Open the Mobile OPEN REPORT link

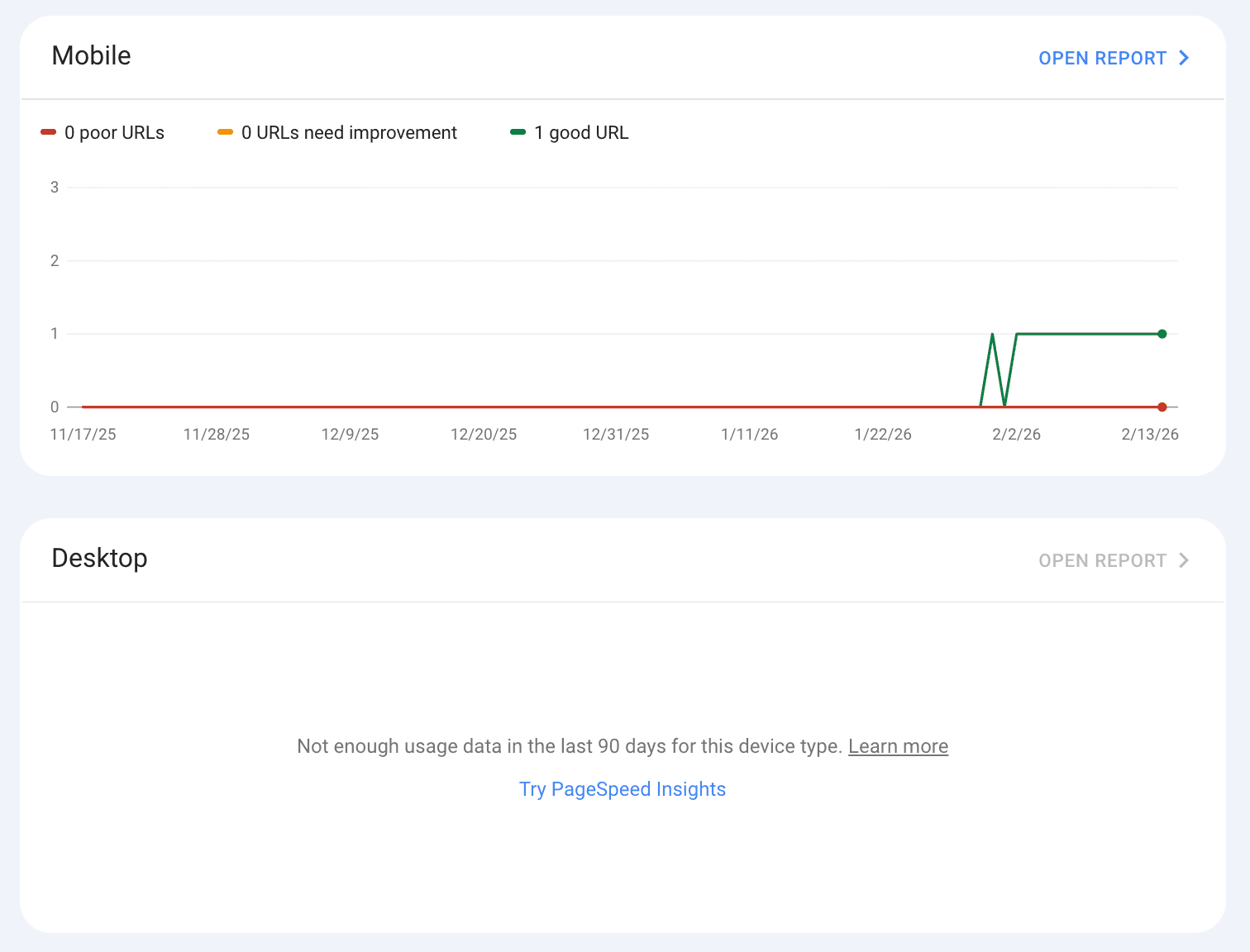click(x=1104, y=58)
